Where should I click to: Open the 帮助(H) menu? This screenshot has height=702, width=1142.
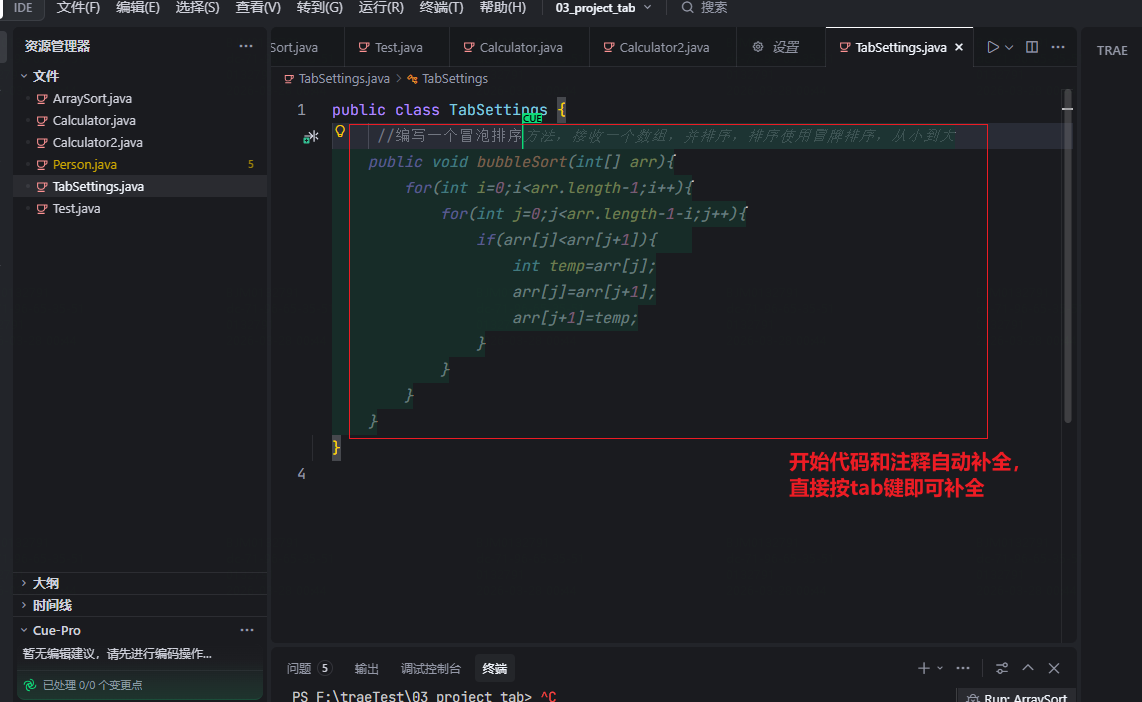point(503,8)
